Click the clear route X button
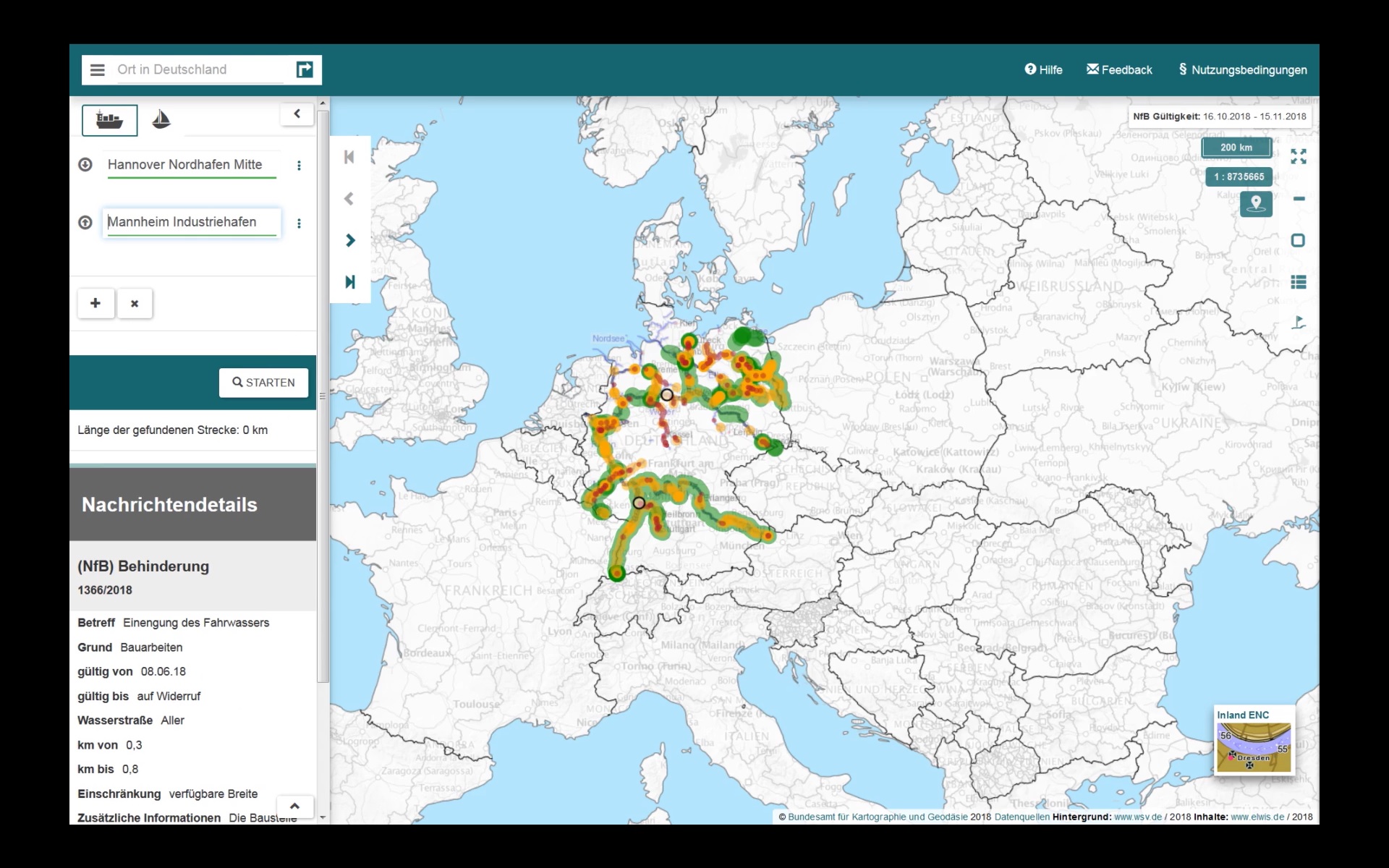 point(135,303)
